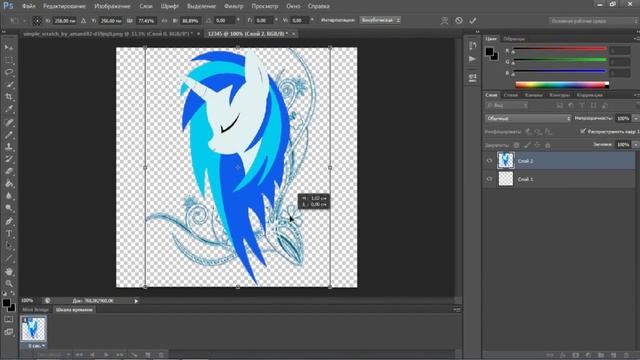Select the History Brush tool
Screen dimensions: 640x360
pyautogui.click(x=9, y=159)
